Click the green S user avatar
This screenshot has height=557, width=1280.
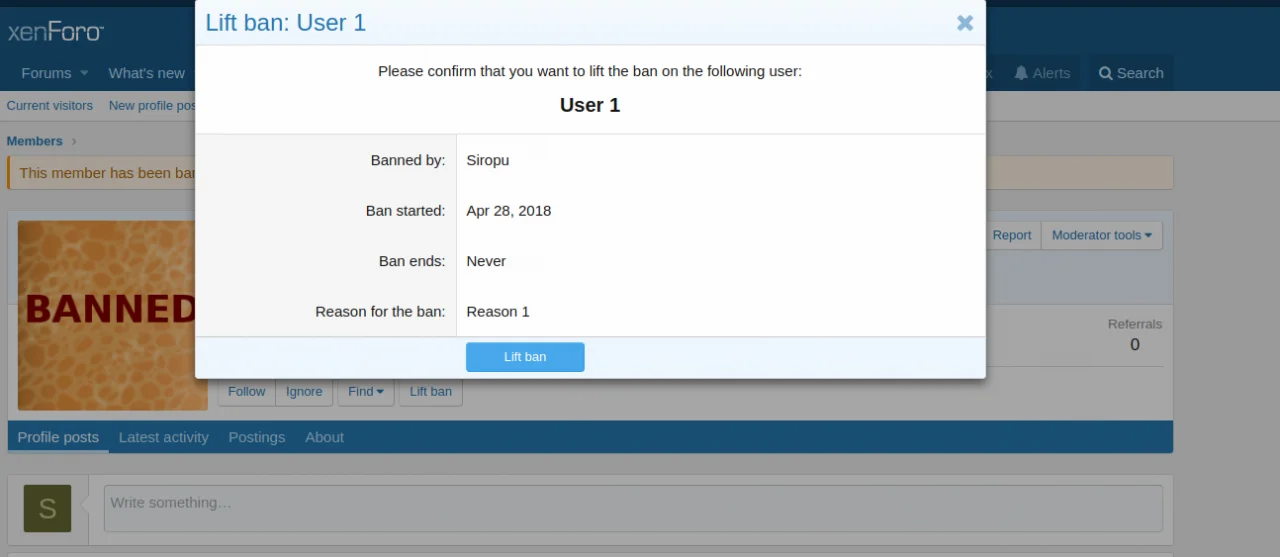(x=47, y=508)
